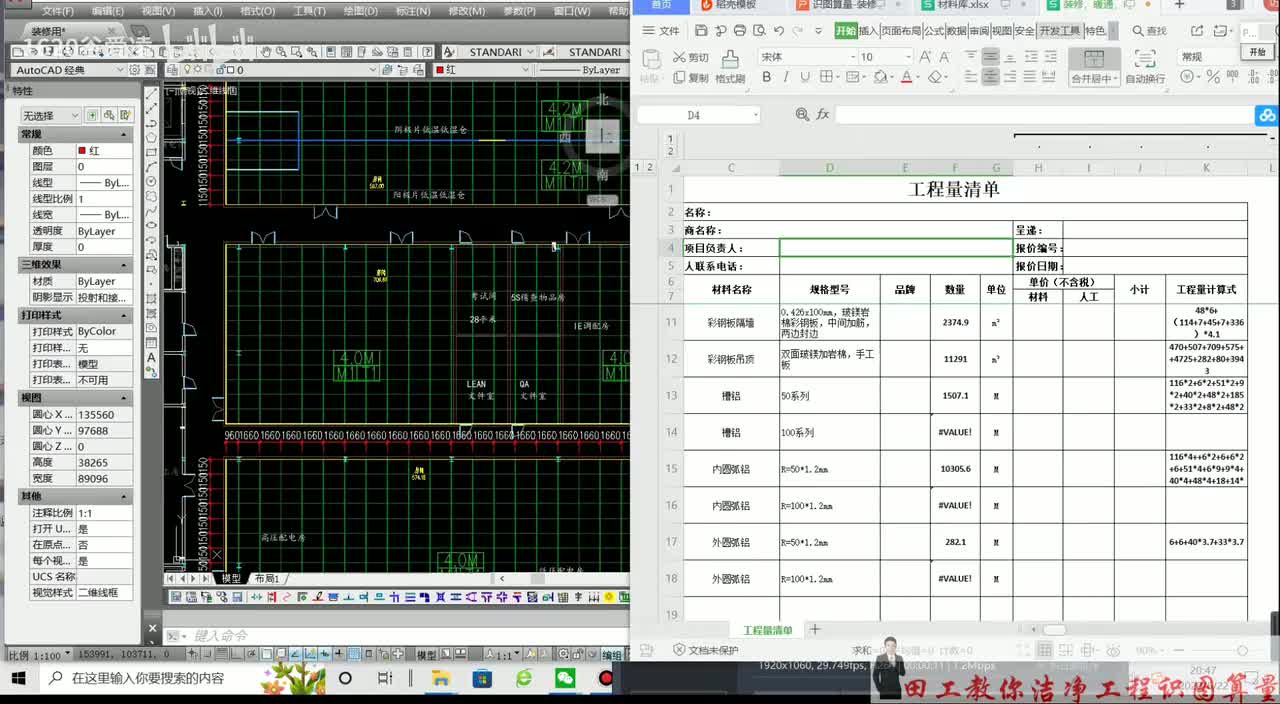Screen dimensions: 1280x704
Task: Click the Copy (复制) icon in WPS
Action: (691, 77)
